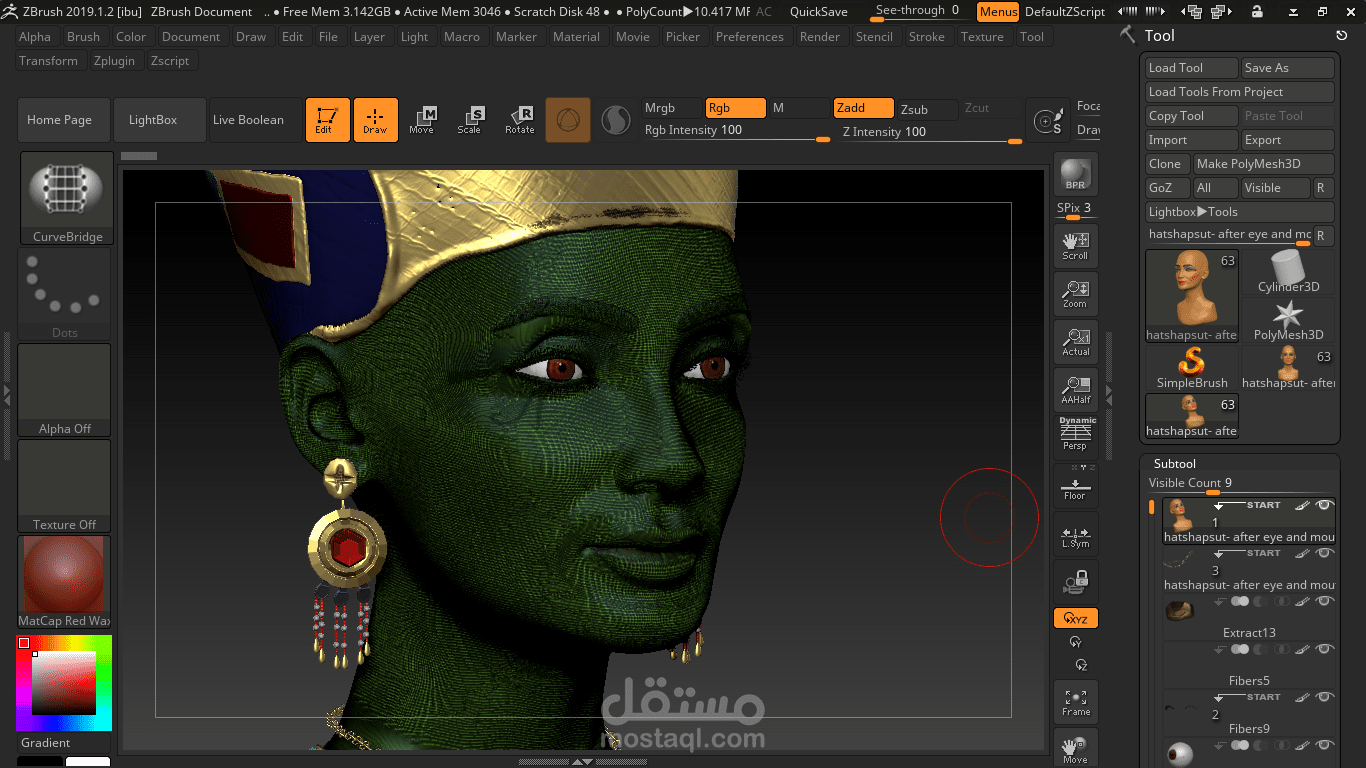Collapse the Subtool section header
This screenshot has width=1366, height=768.
tap(1174, 464)
